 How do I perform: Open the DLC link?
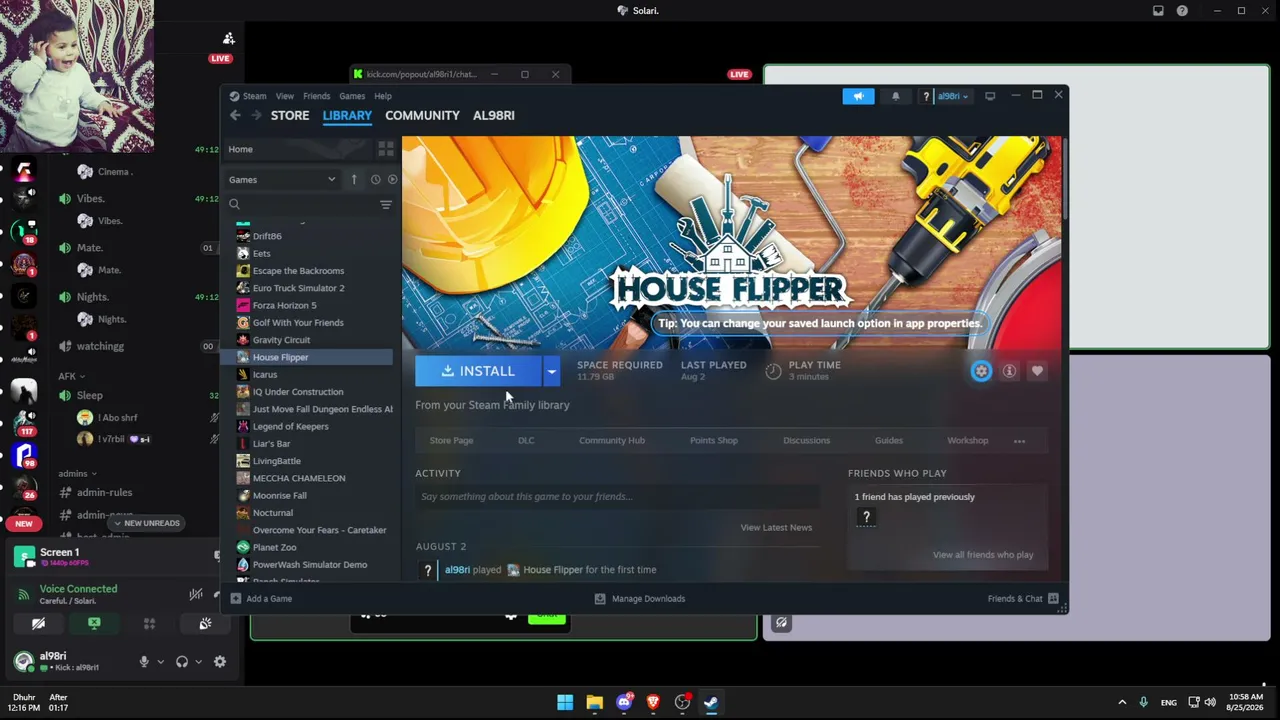tap(526, 441)
